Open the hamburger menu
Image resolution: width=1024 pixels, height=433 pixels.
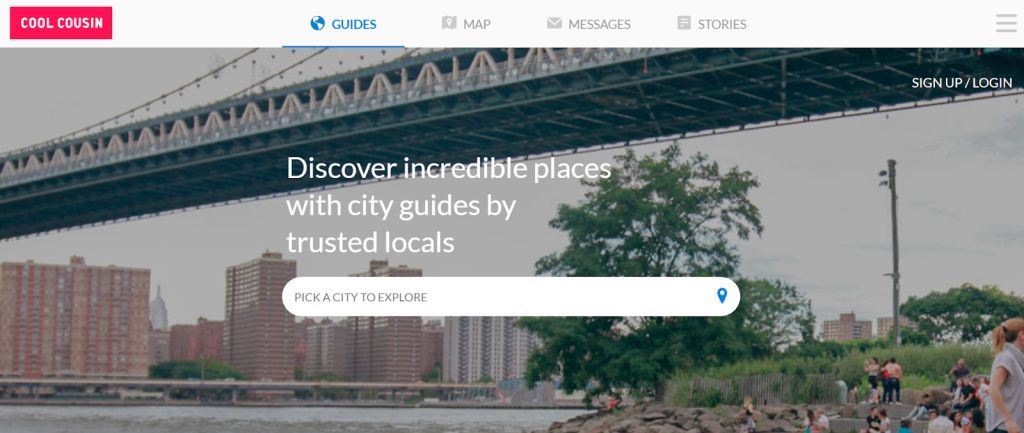1006,23
